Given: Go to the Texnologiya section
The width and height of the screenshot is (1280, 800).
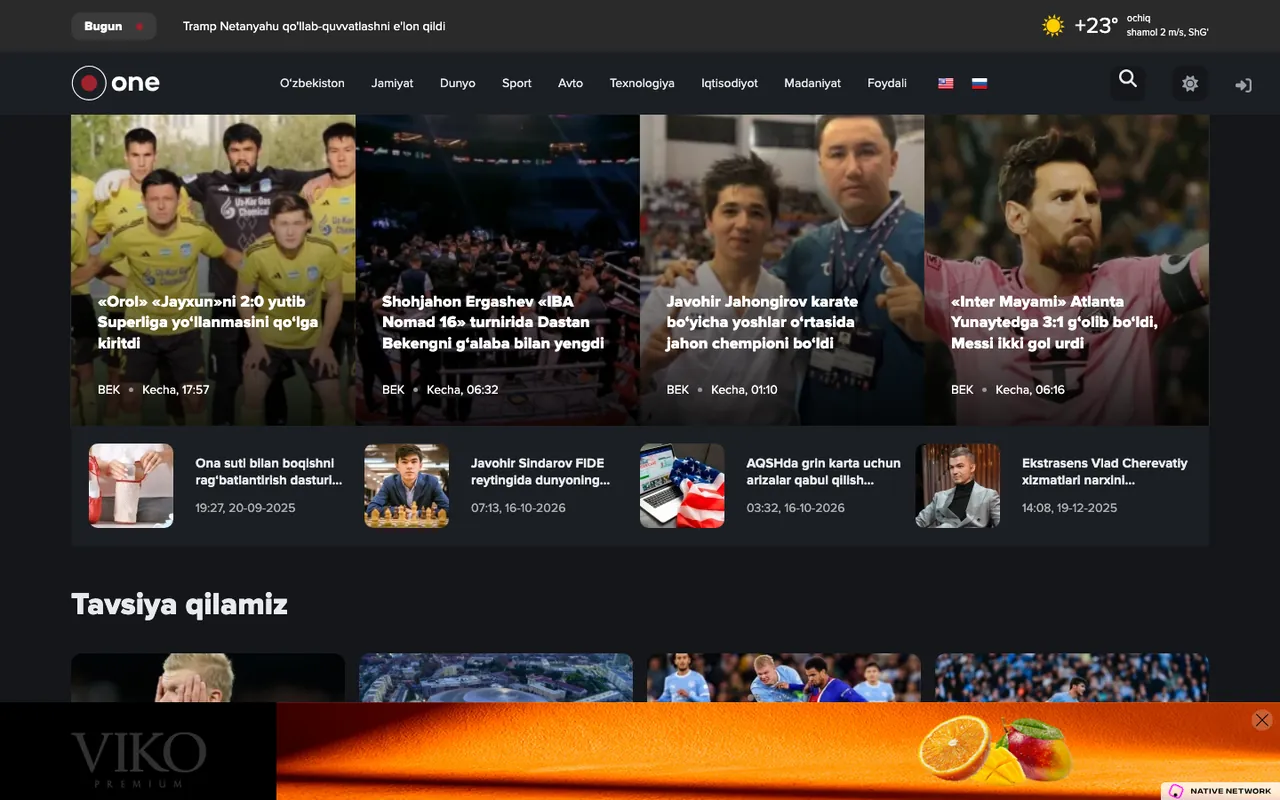Looking at the screenshot, I should point(642,83).
